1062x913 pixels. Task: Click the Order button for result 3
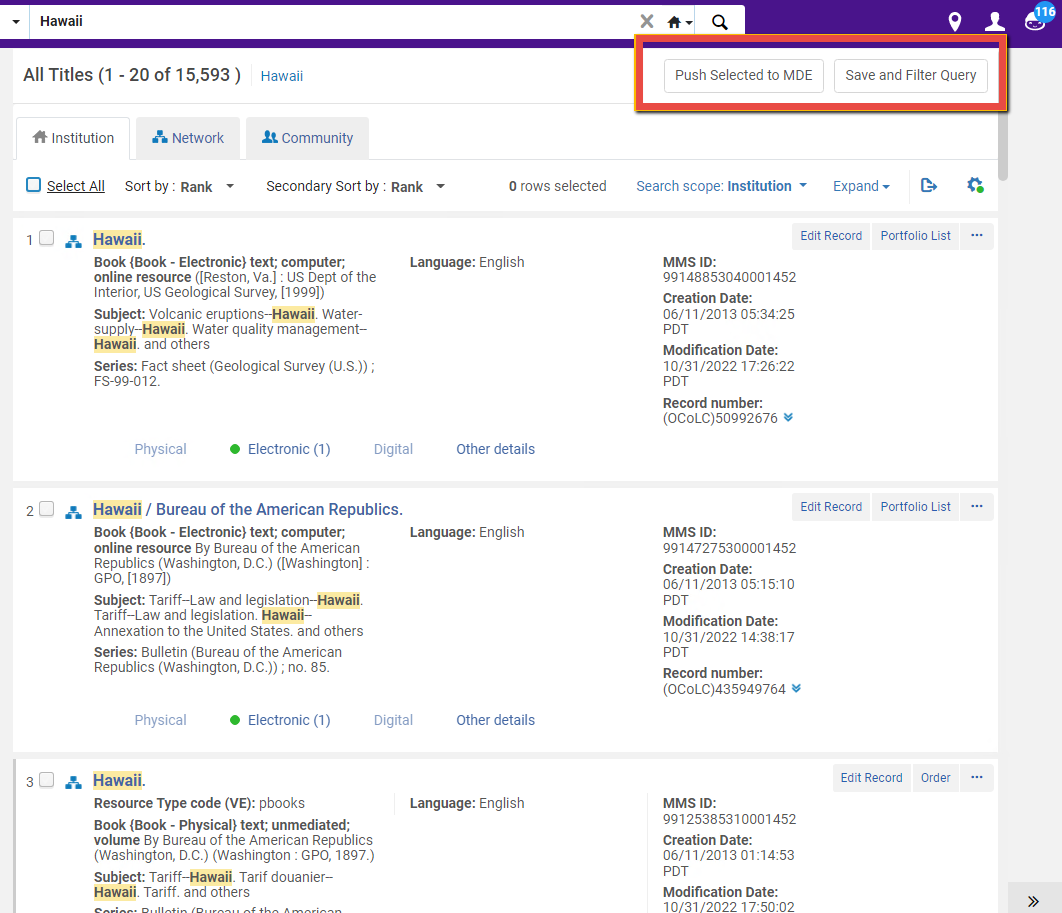click(x=935, y=778)
